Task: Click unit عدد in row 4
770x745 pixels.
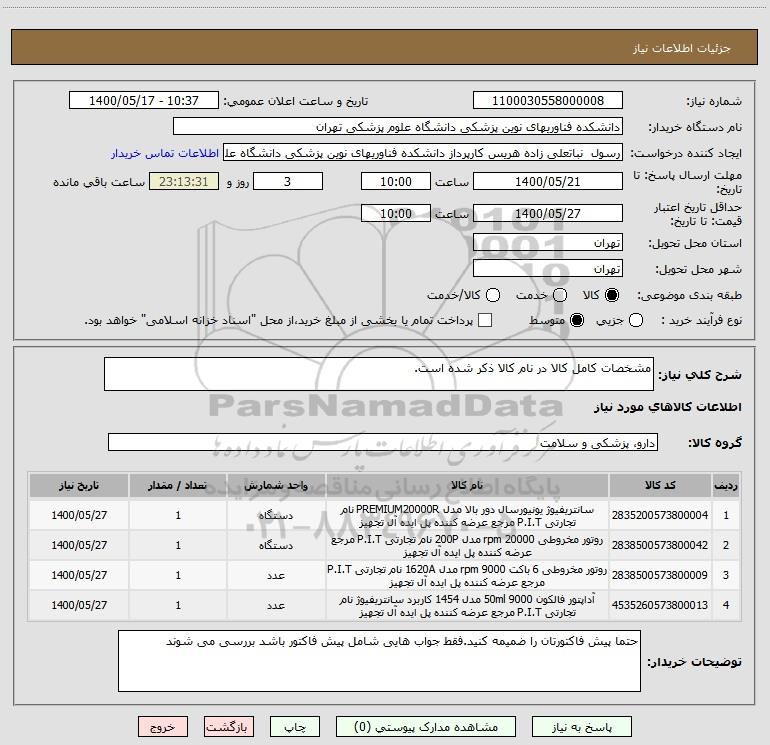Action: [276, 605]
